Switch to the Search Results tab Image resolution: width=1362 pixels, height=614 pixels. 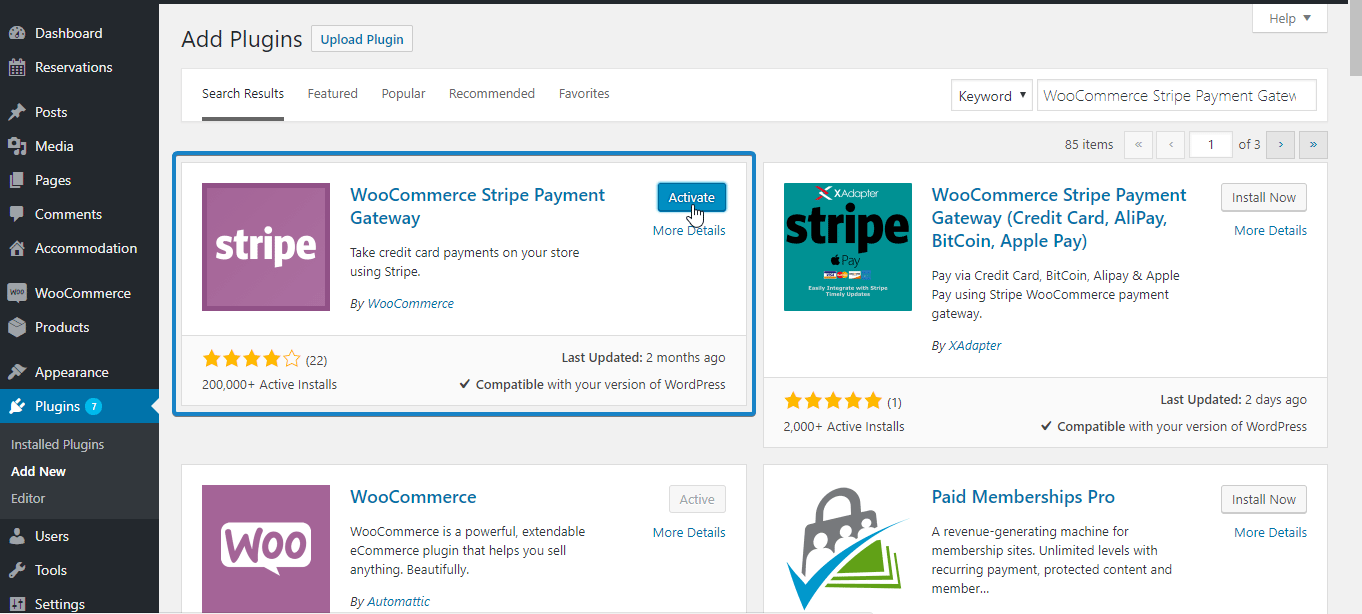tap(243, 94)
